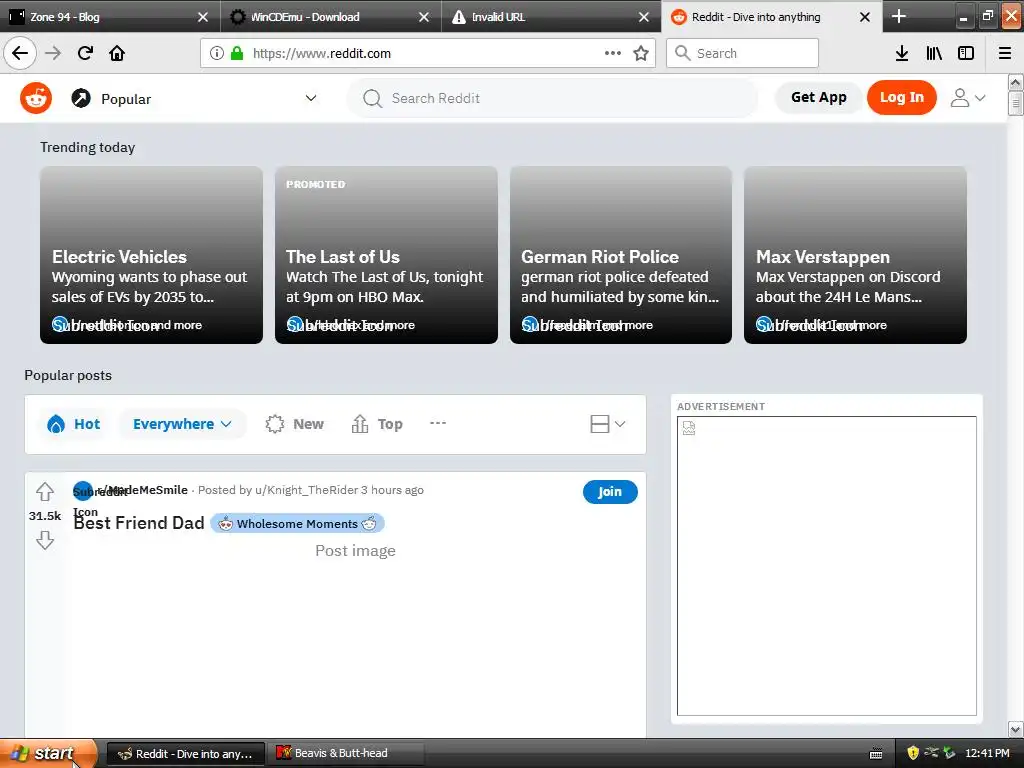Click the security shield tray icon
The image size is (1024, 768).
point(913,753)
